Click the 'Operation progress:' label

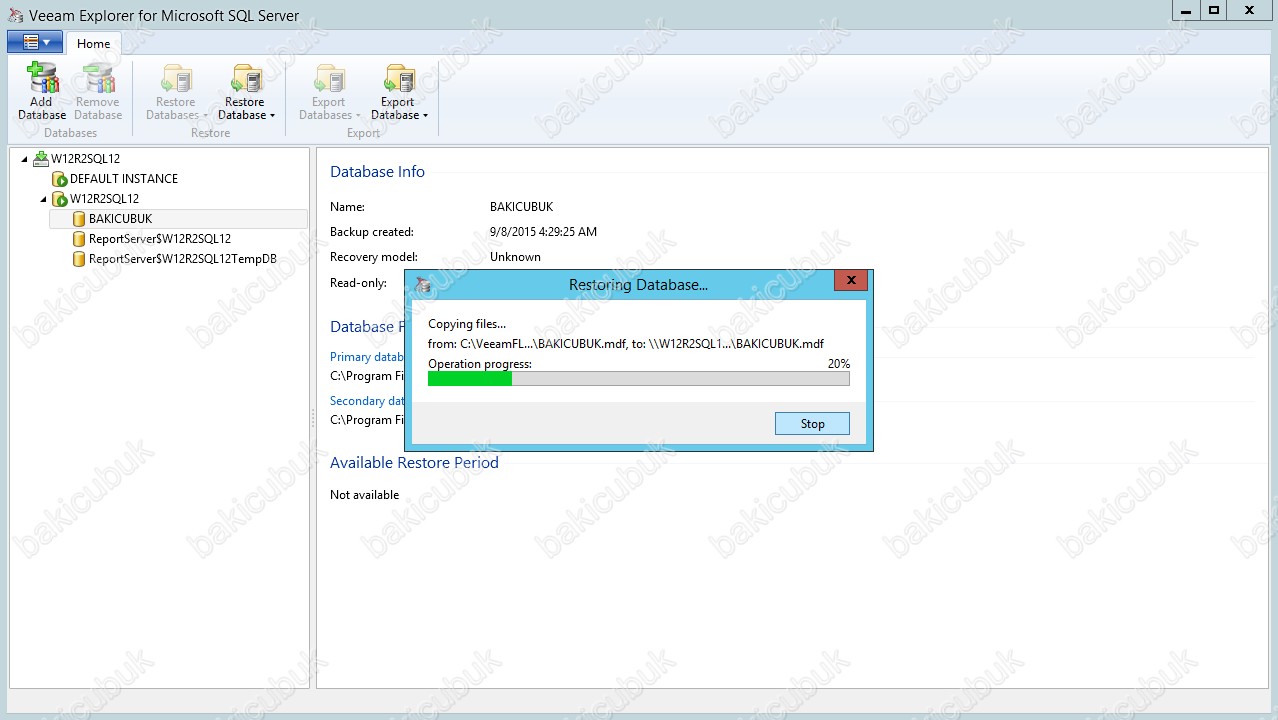click(480, 364)
